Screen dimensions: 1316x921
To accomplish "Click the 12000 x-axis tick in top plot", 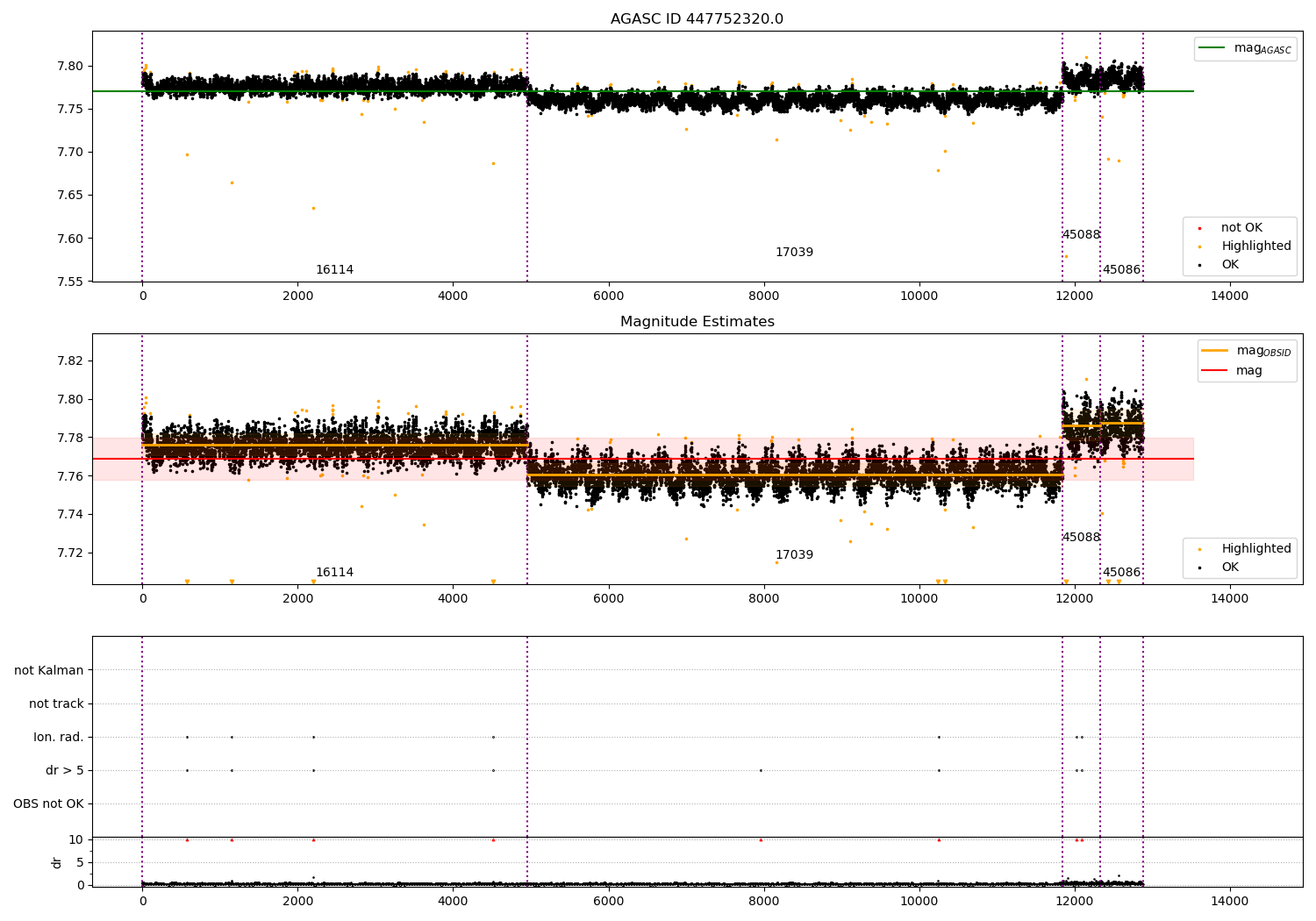I will click(1074, 296).
